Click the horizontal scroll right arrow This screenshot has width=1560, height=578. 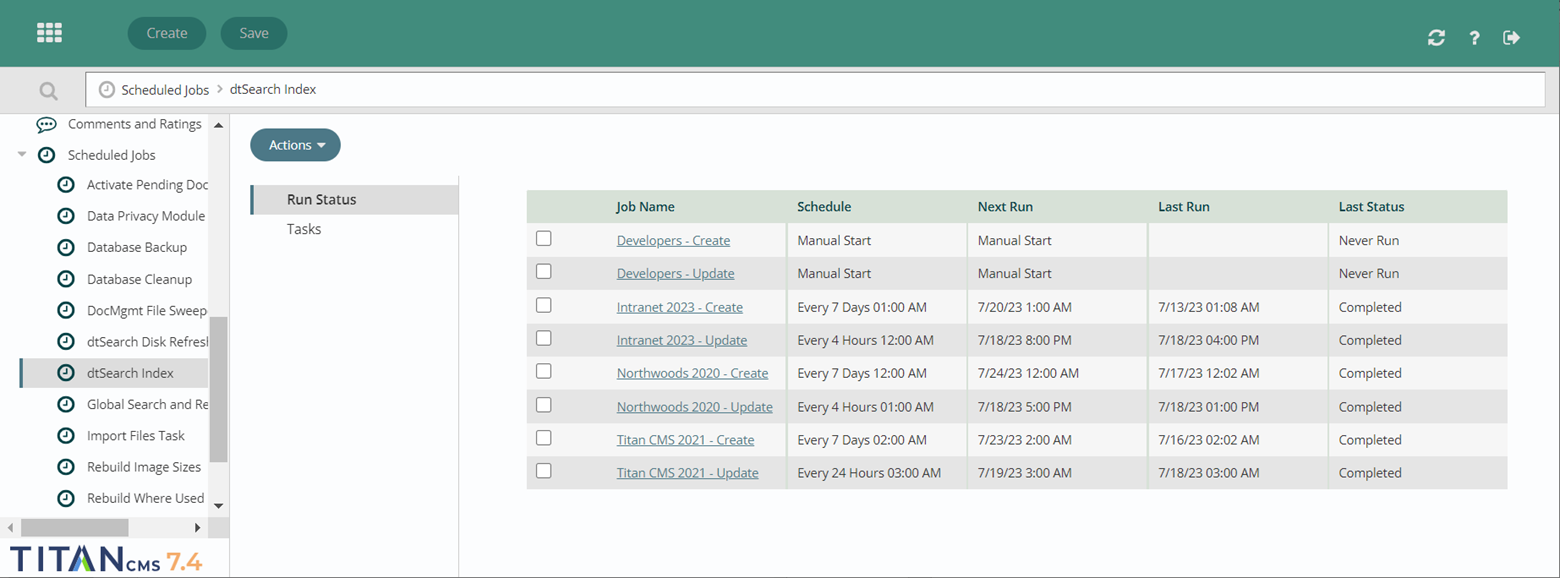point(197,527)
